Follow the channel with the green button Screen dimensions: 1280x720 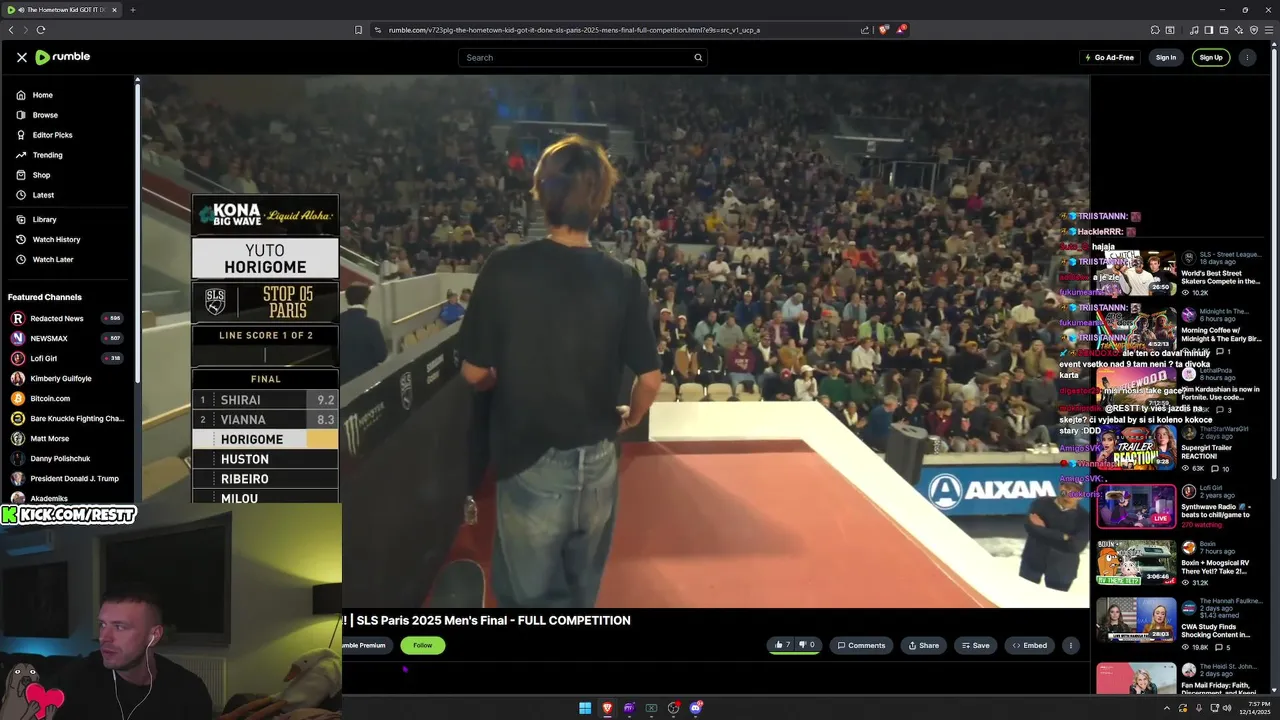tap(423, 645)
